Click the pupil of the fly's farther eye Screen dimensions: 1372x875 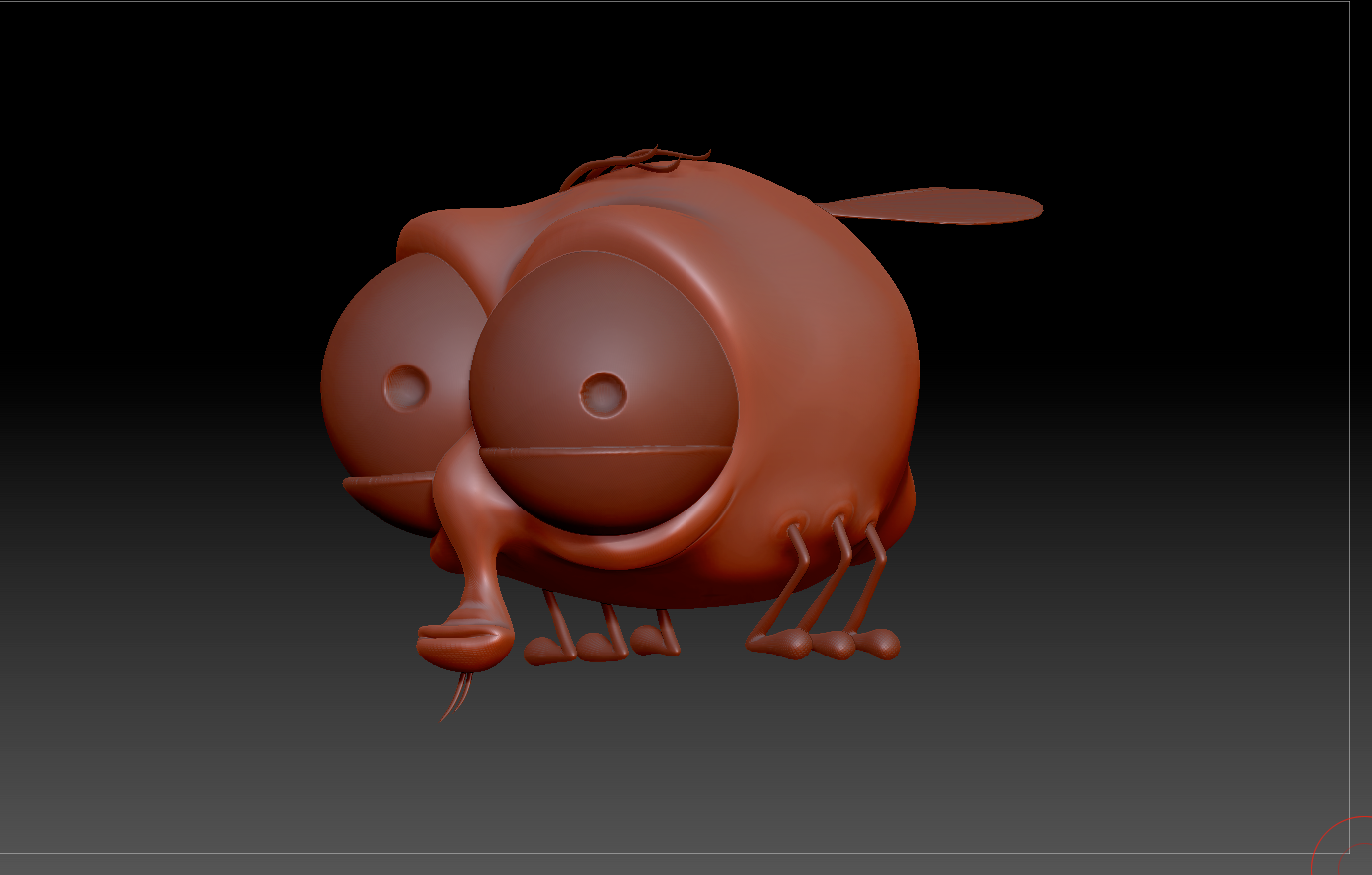[407, 388]
